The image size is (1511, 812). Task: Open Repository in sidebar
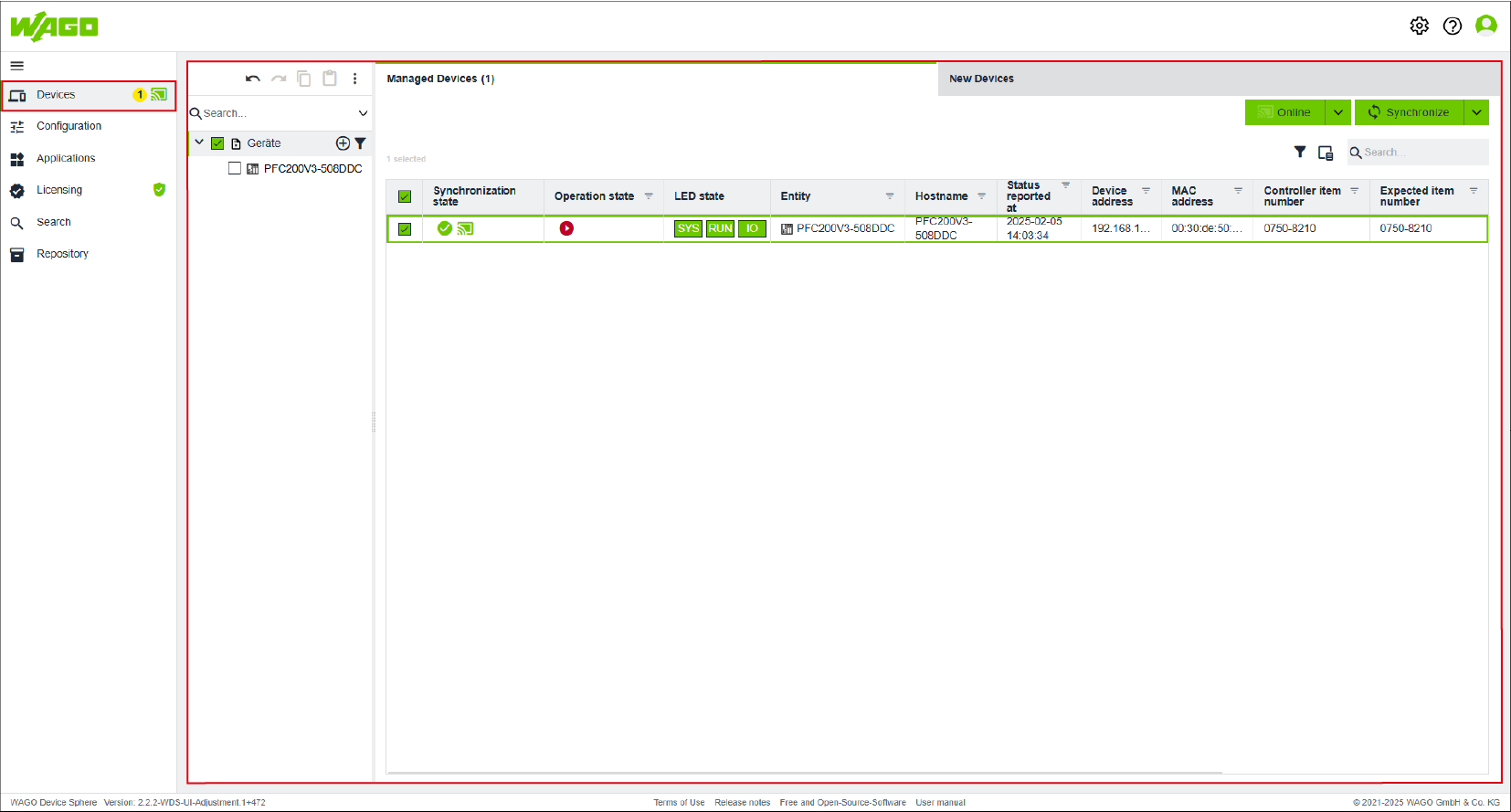(89, 254)
